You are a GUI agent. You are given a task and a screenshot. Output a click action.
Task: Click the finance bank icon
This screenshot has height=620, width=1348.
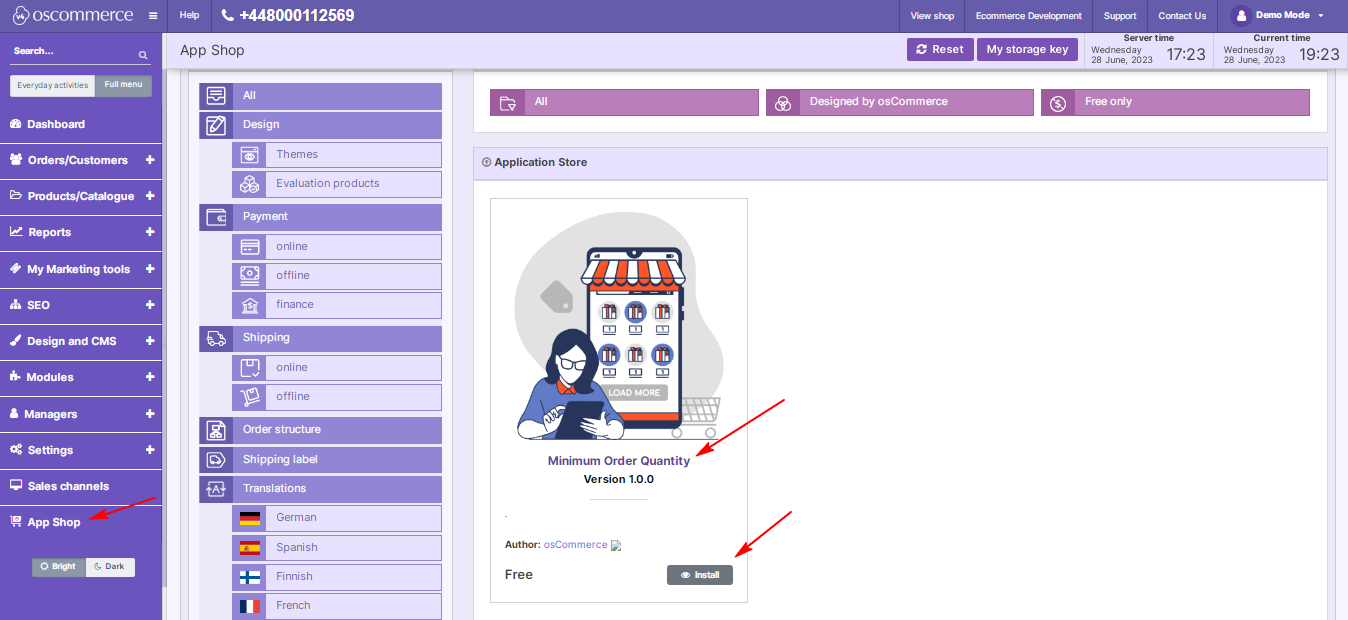click(x=249, y=305)
